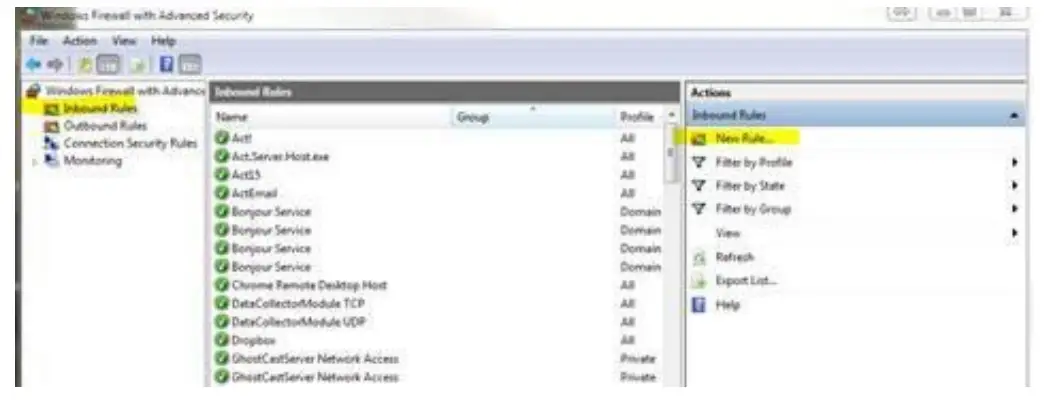Select the Outbound Rules tree icon
1054x416 pixels.
tap(52, 126)
